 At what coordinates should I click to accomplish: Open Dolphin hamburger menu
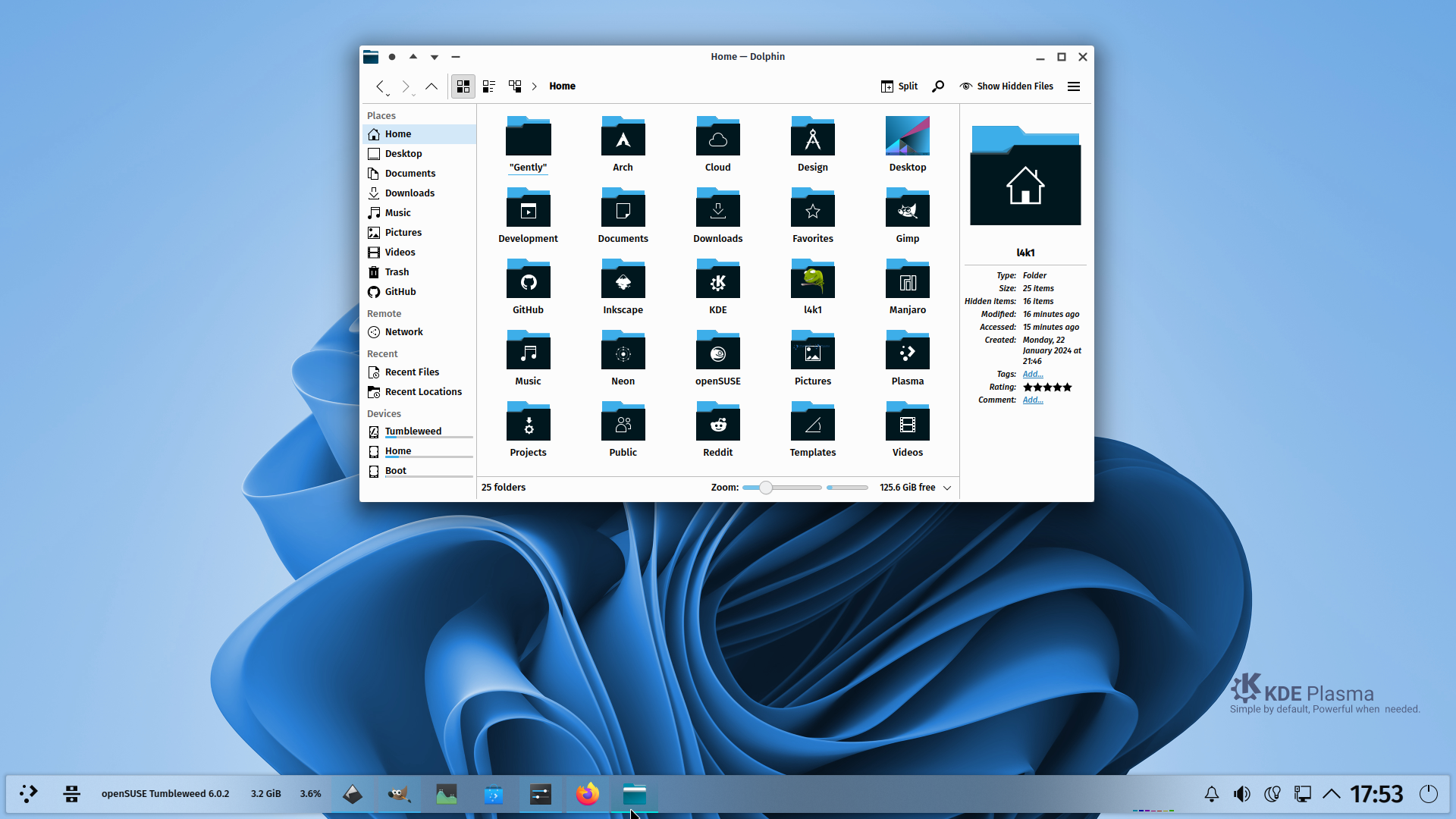tap(1074, 86)
